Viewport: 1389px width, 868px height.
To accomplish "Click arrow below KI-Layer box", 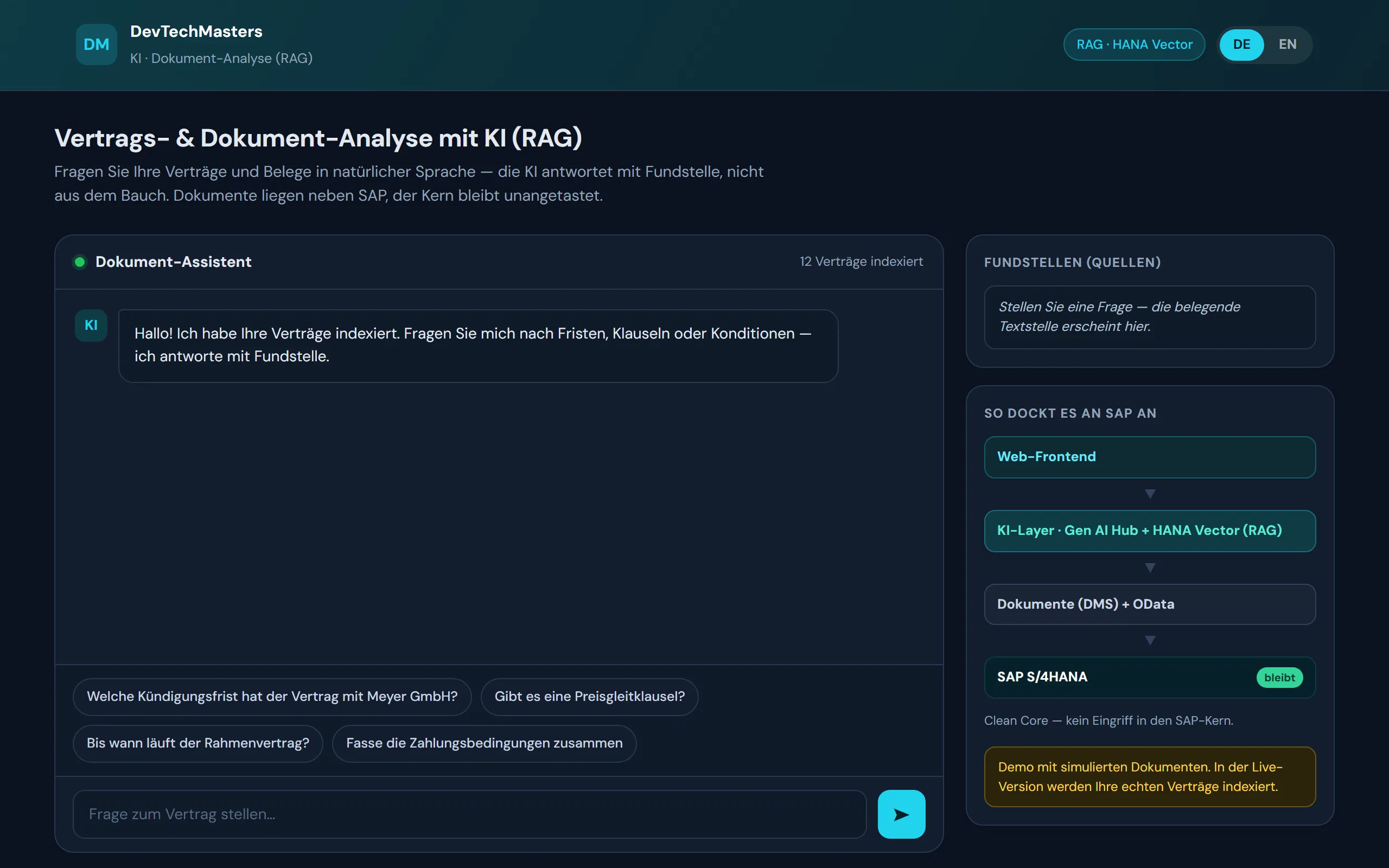I will [1150, 568].
